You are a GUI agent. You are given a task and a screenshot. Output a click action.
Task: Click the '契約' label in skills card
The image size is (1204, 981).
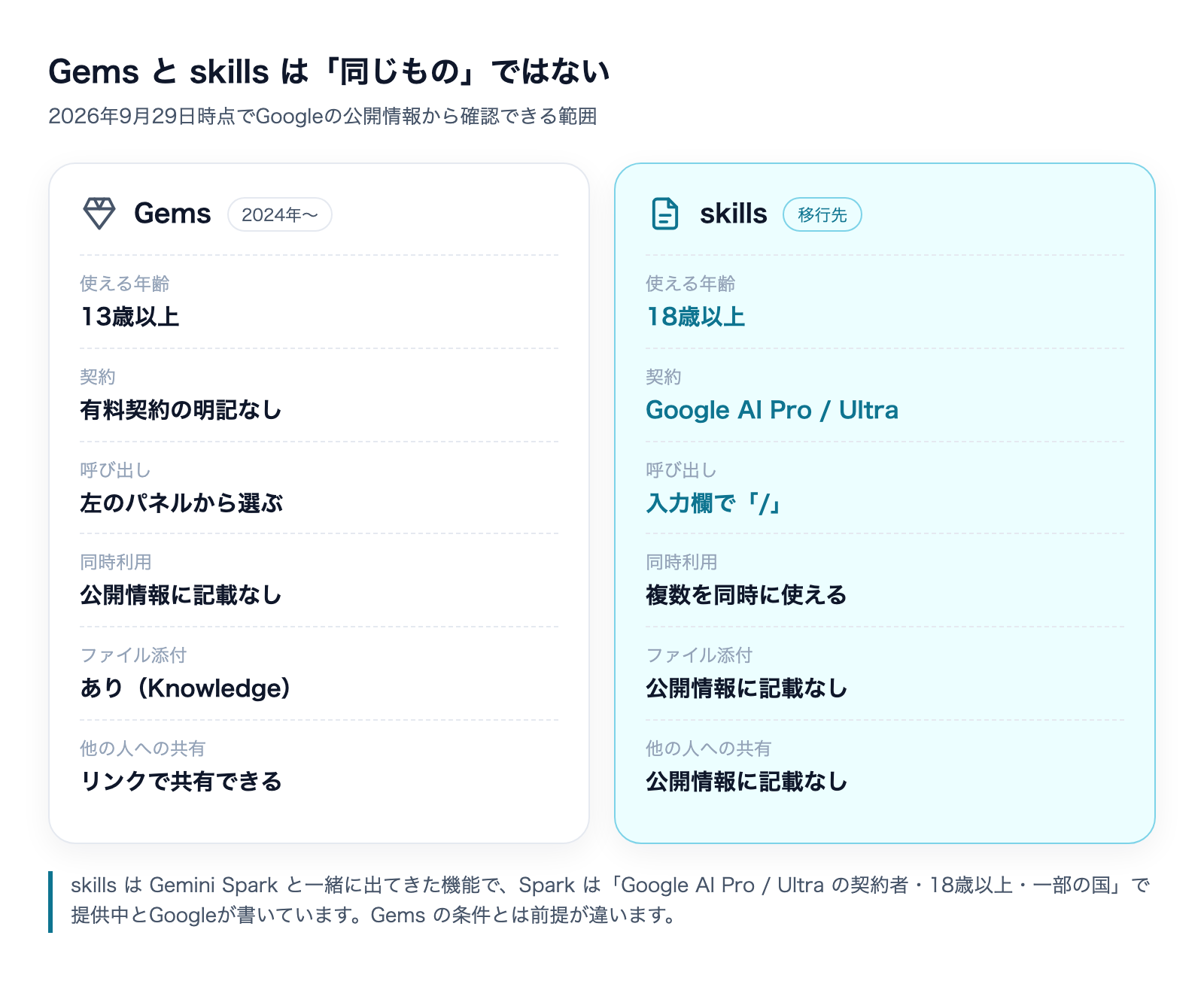[664, 377]
